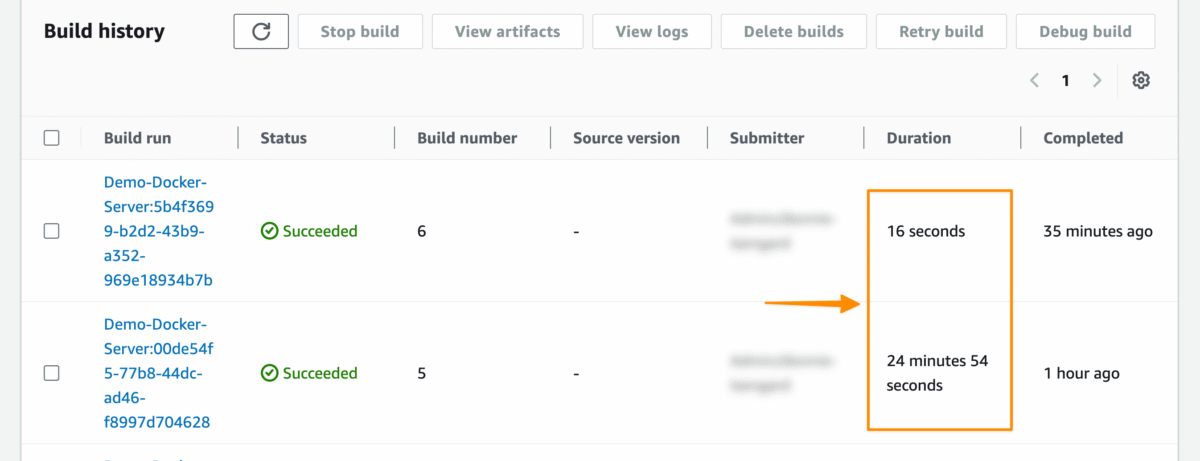Sort by Completed column header
Screen dimensions: 1200x461
[1083, 138]
